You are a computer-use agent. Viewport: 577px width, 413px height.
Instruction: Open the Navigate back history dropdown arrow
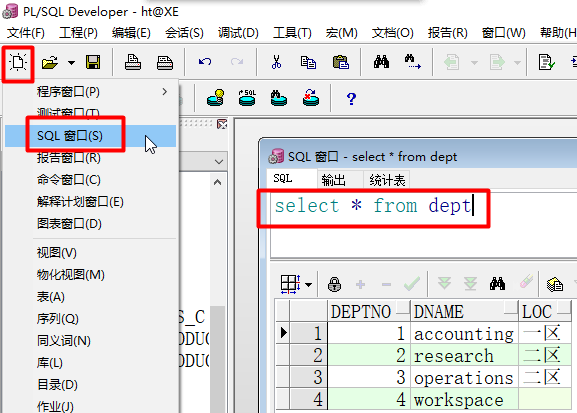pyautogui.click(x=474, y=63)
